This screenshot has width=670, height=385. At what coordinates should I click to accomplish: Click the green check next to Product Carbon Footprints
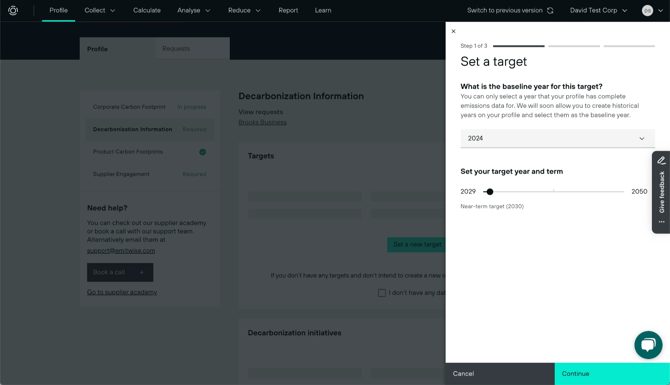(x=203, y=152)
